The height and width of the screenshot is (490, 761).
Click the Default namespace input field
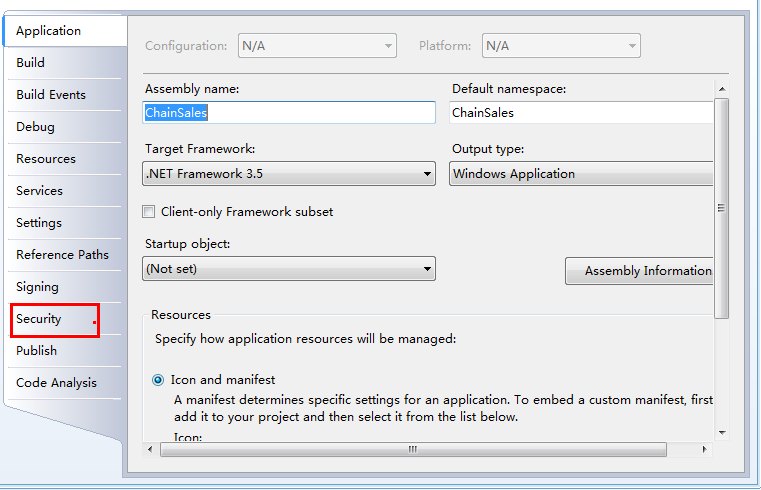pyautogui.click(x=581, y=113)
